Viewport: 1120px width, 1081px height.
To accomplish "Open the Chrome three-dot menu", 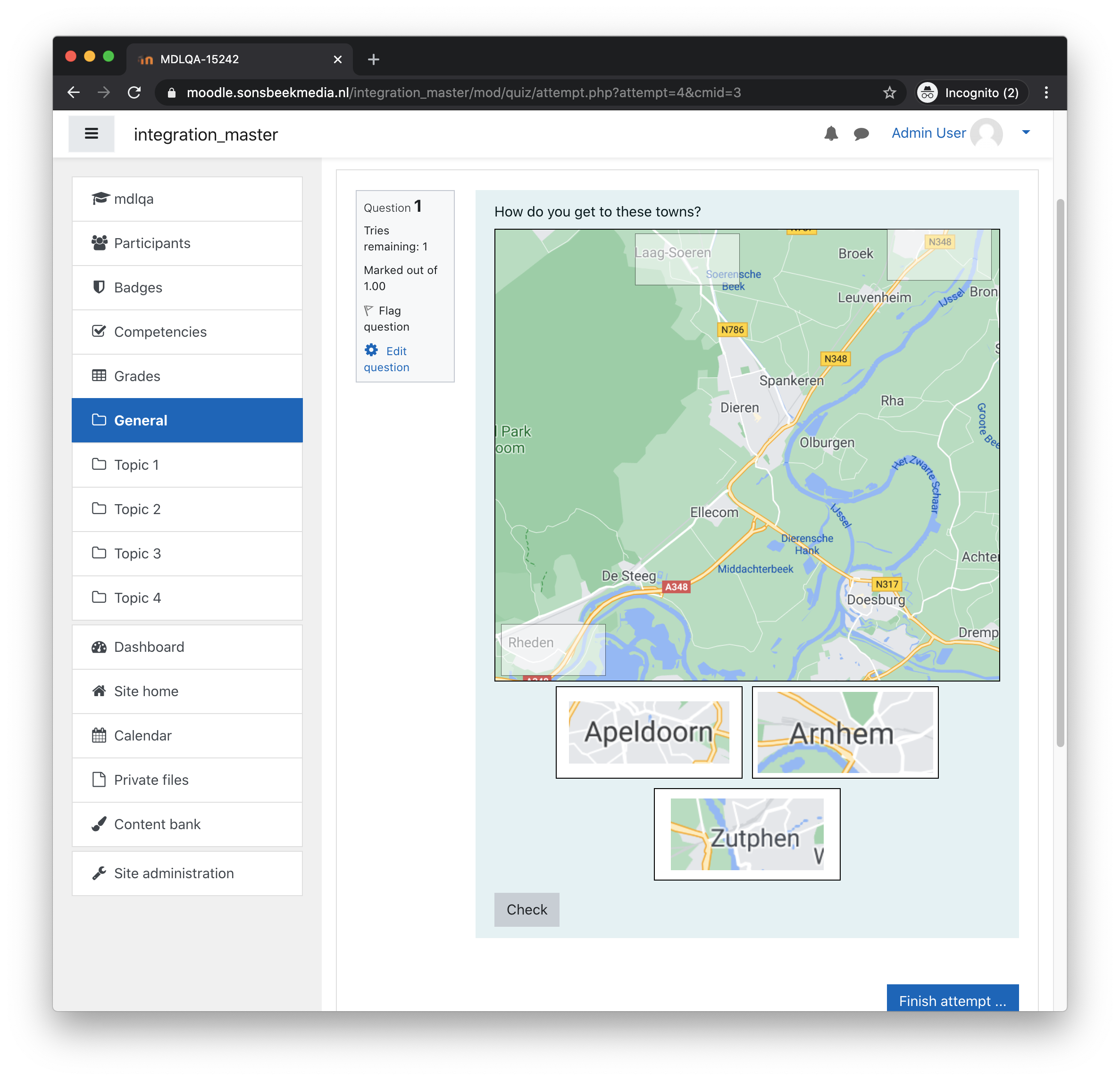I will coord(1046,92).
